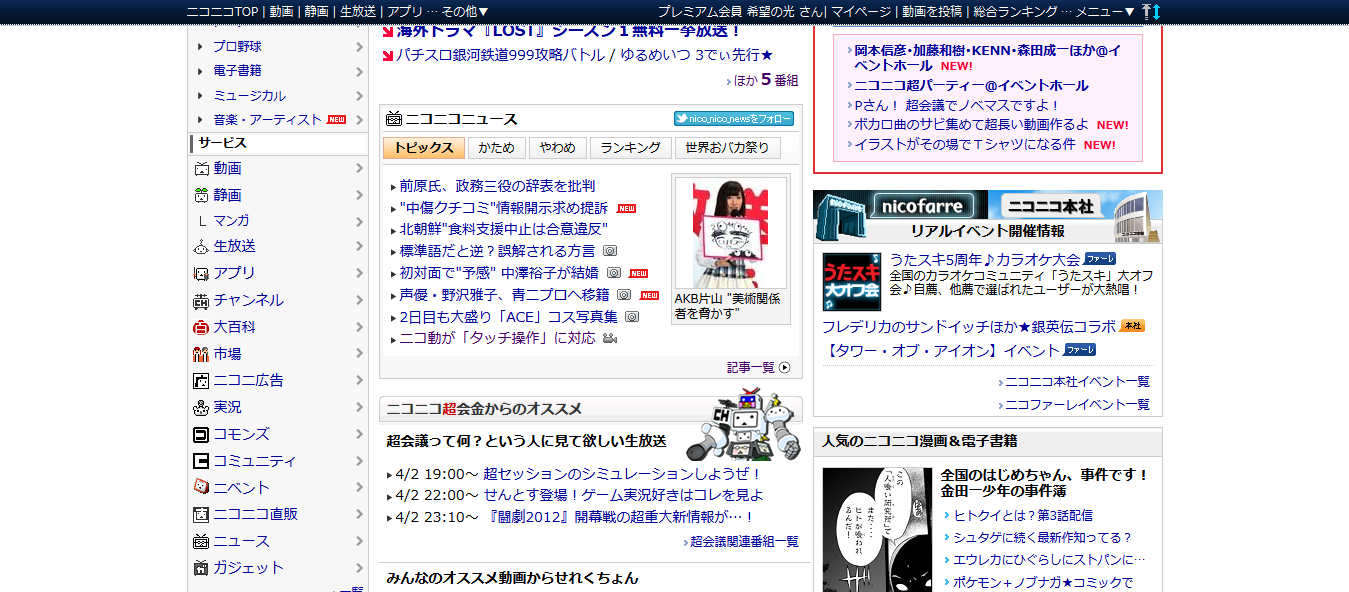Click the 記事一覧 arrow icon
The width and height of the screenshot is (1349, 592).
pyautogui.click(x=785, y=367)
